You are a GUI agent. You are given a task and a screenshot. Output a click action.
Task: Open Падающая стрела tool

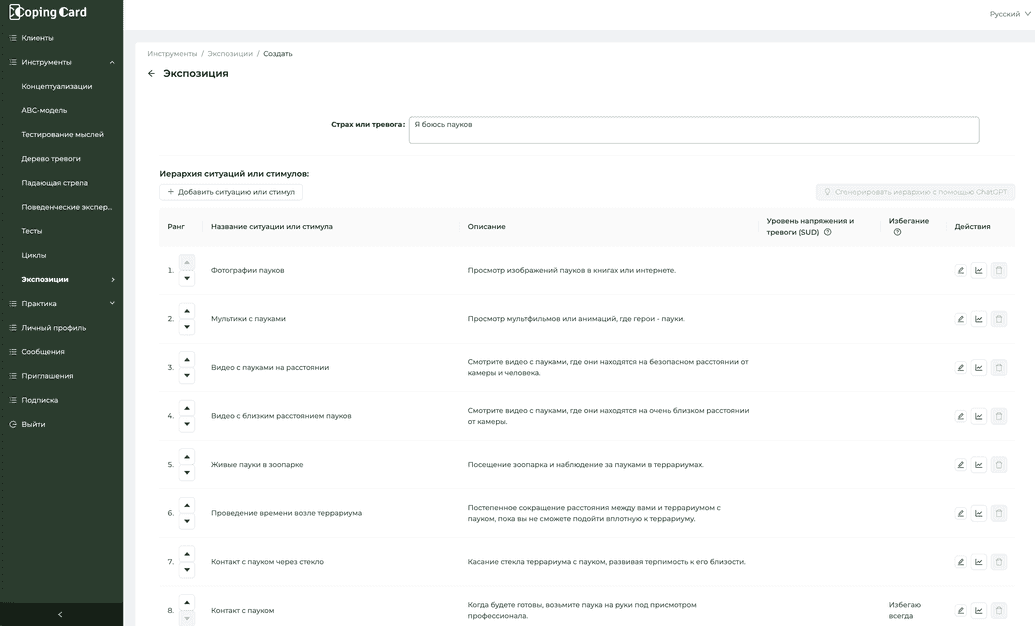click(x=54, y=183)
